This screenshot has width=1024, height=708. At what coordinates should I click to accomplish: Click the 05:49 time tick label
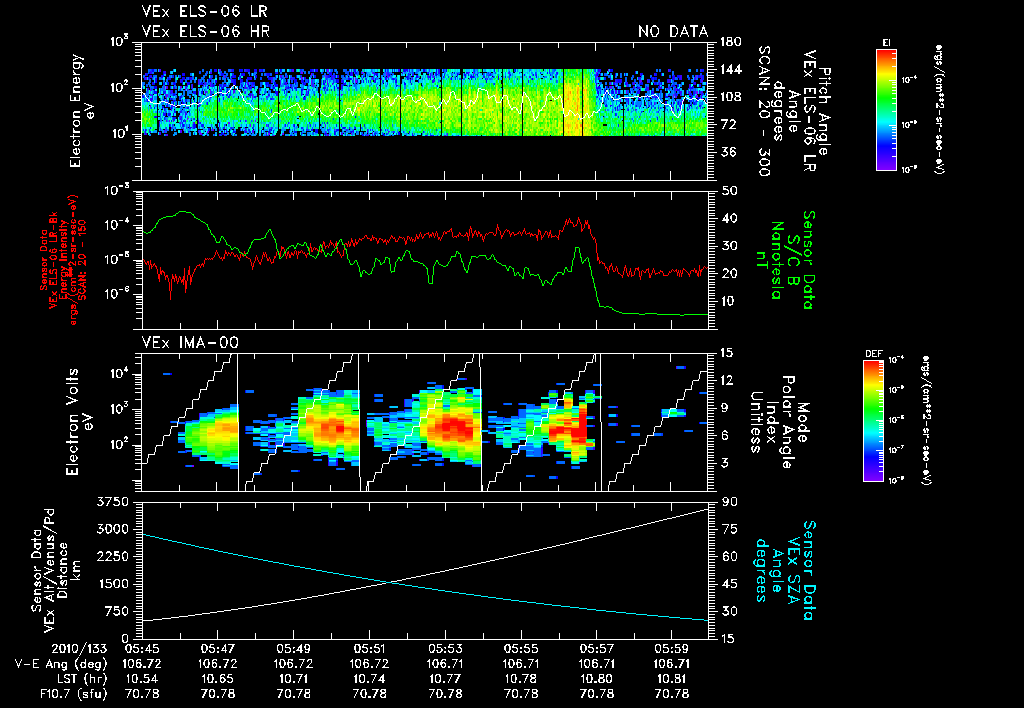(293, 649)
